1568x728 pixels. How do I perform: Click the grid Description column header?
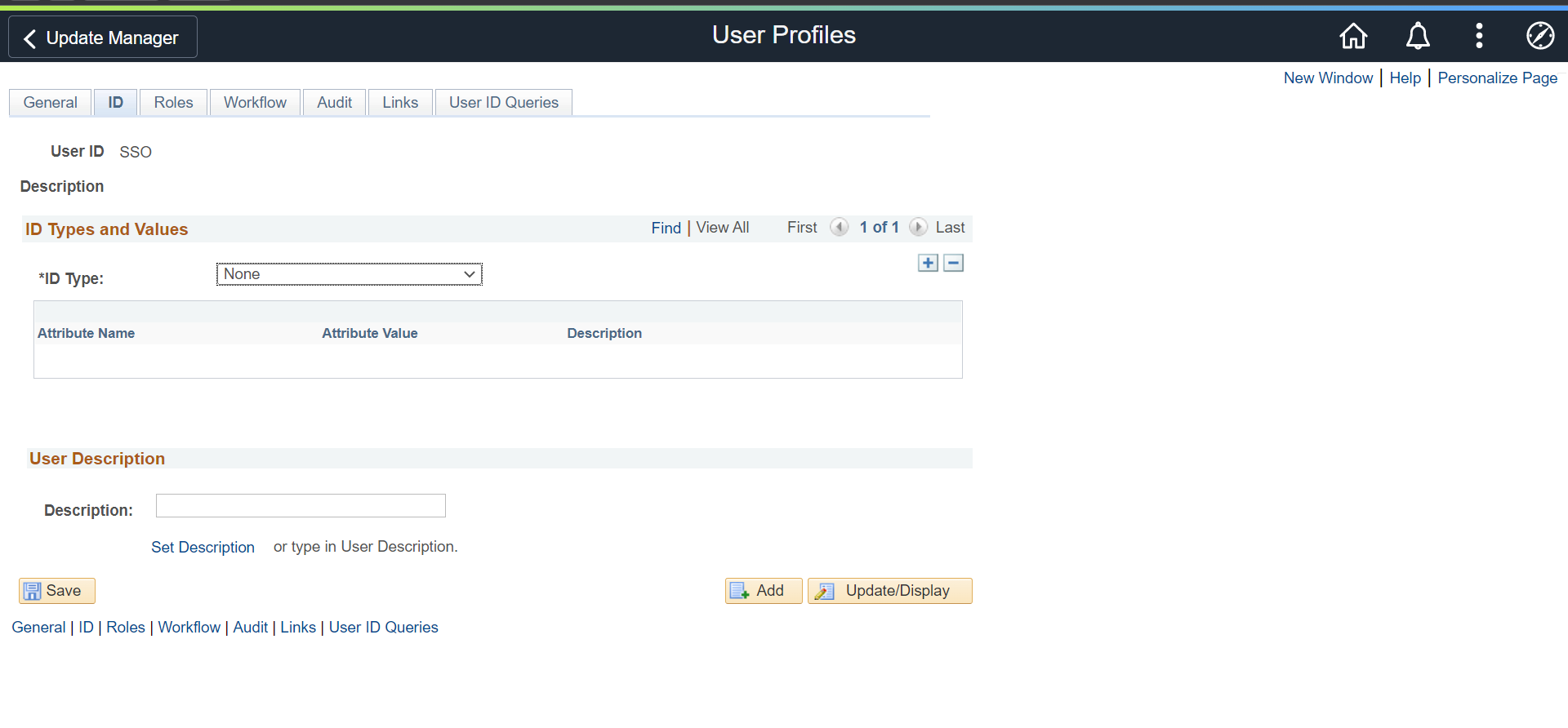click(x=604, y=333)
